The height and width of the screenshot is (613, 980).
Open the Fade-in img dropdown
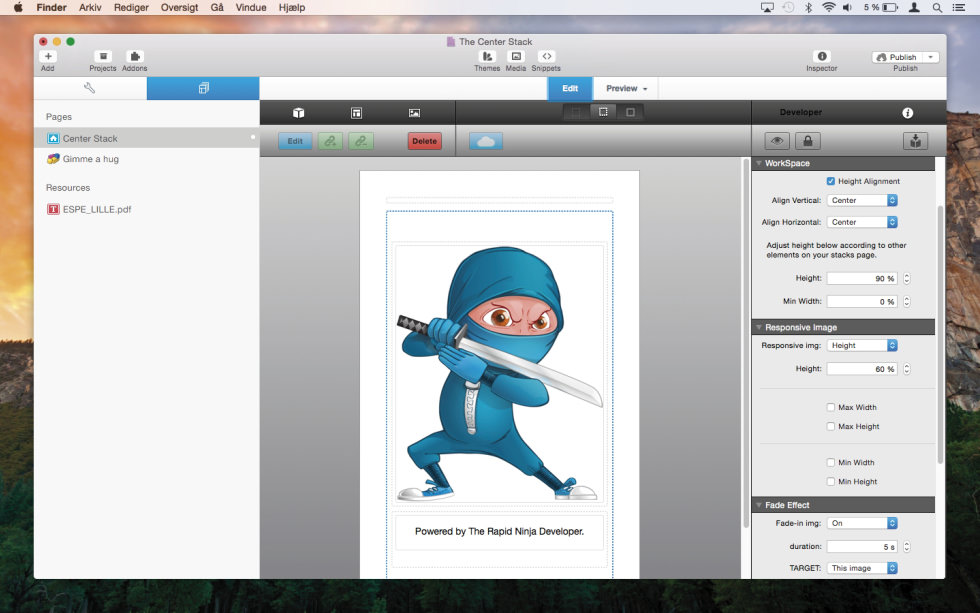tap(862, 523)
